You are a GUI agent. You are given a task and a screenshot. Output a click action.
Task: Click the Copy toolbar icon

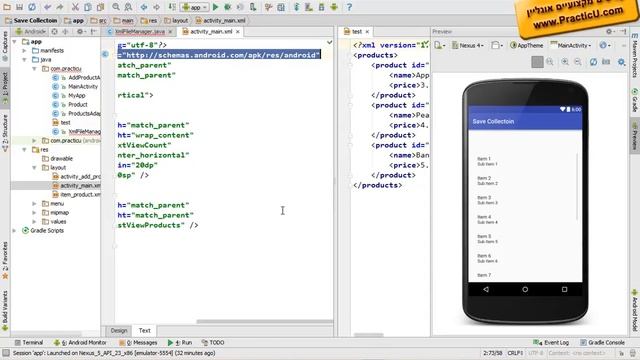click(x=88, y=7)
